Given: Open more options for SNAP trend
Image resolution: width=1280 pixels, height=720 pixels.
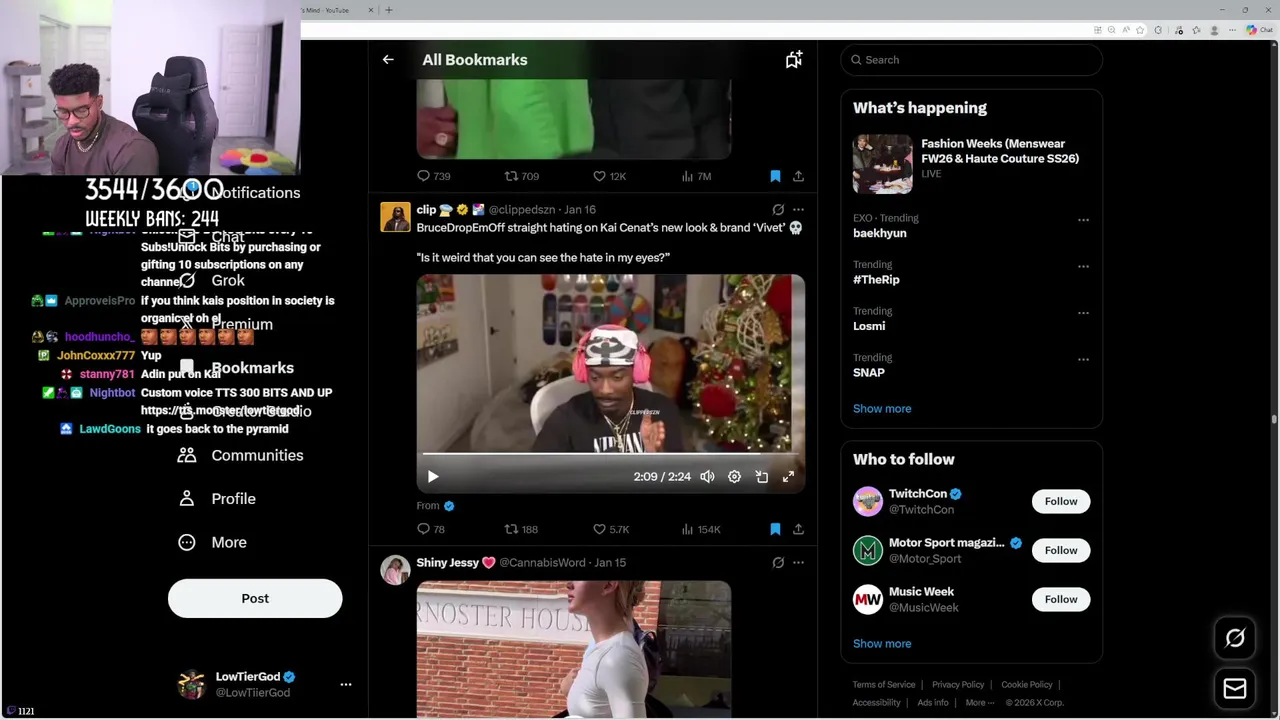Looking at the screenshot, I should click(1083, 360).
